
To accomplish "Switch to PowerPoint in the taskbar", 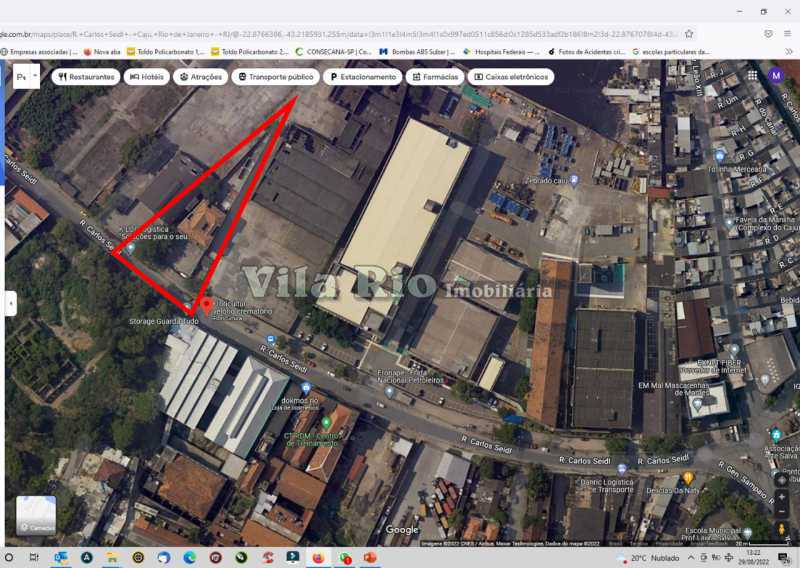I will [x=370, y=557].
